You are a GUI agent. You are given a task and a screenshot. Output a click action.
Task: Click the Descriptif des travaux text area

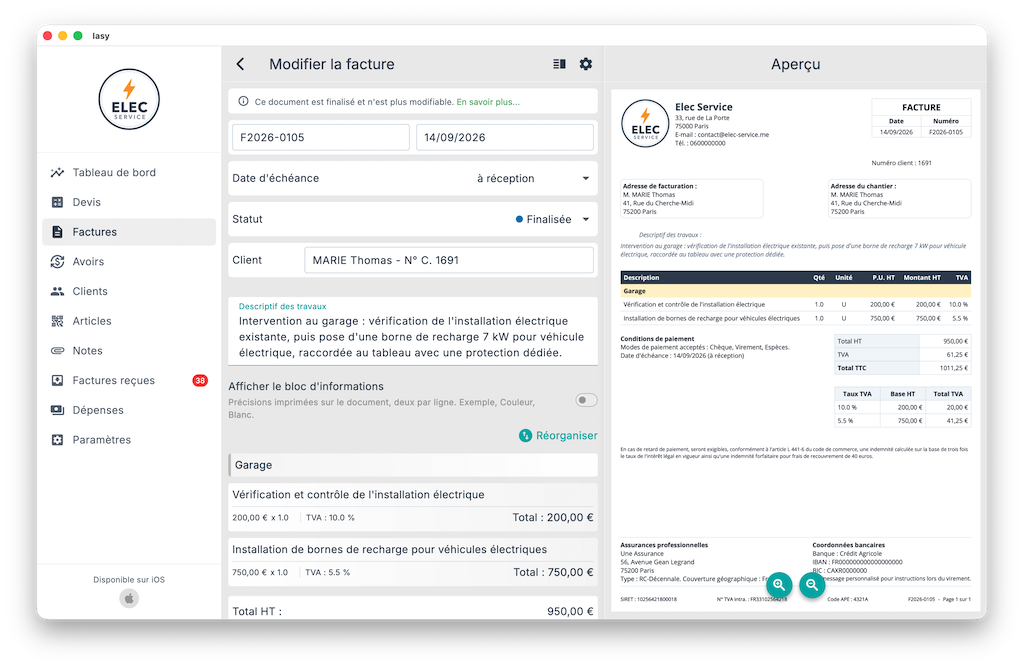[x=413, y=331]
